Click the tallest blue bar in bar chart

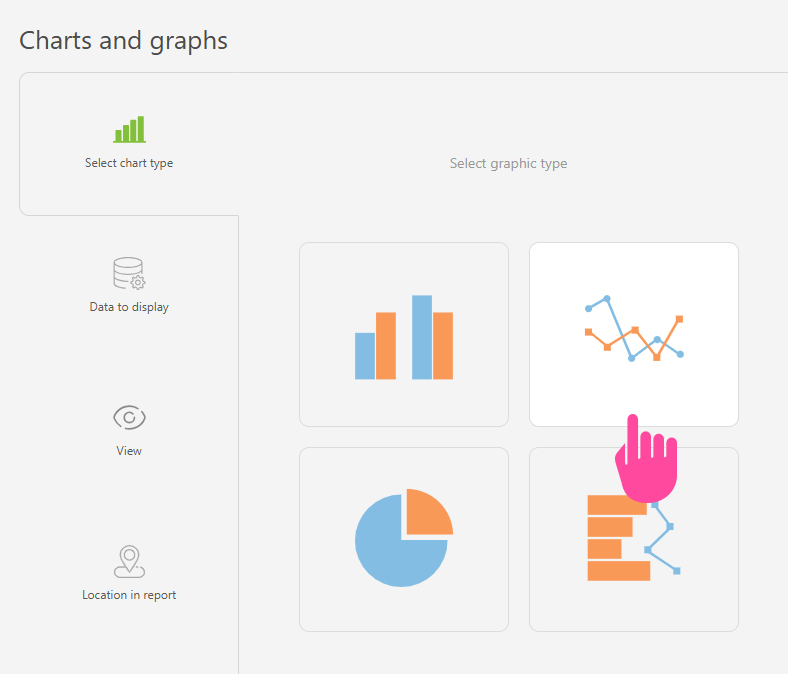click(422, 337)
